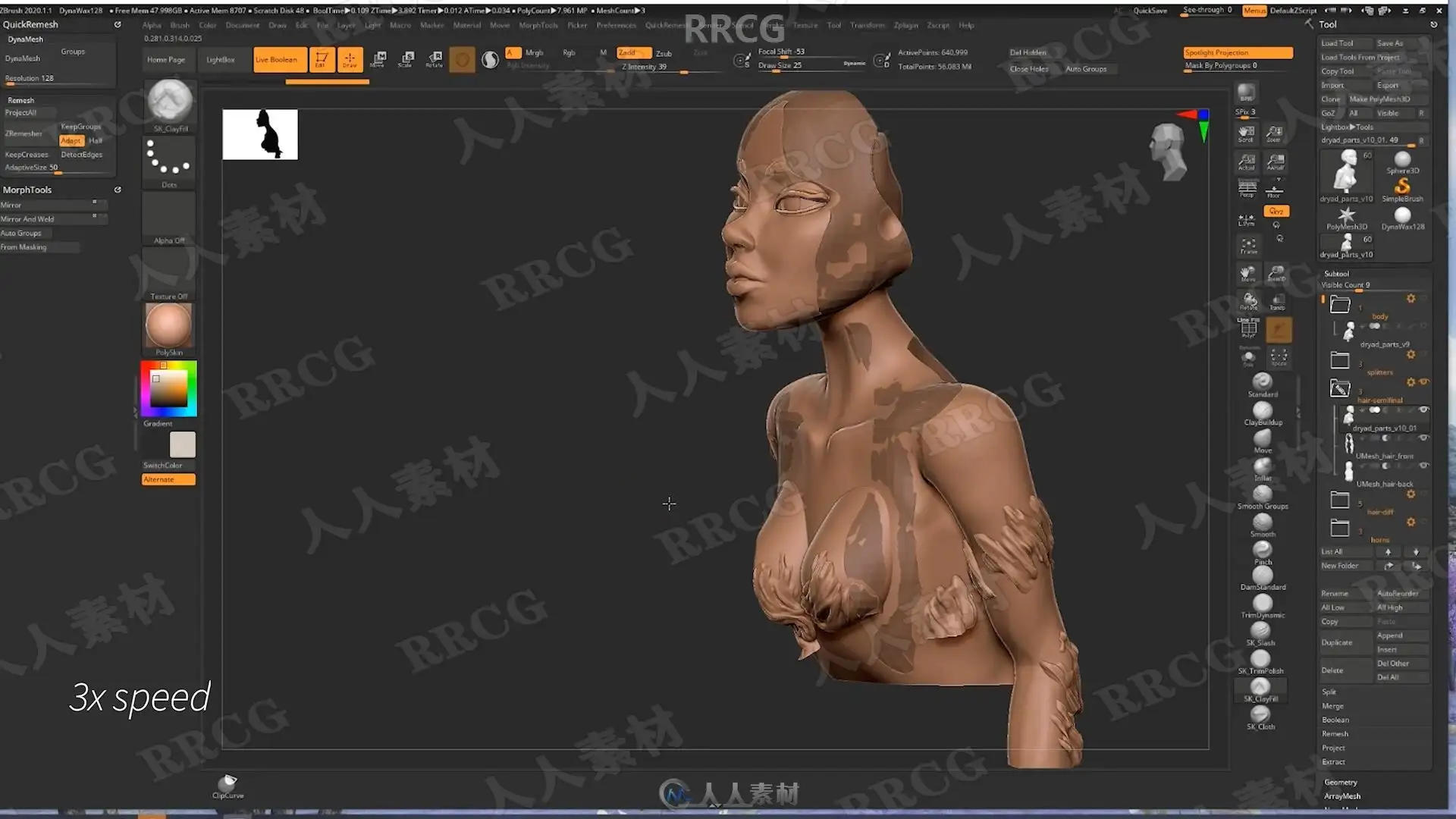Open the ClipCurve brush icon
Screen dimensions: 1456x819
click(x=227, y=786)
